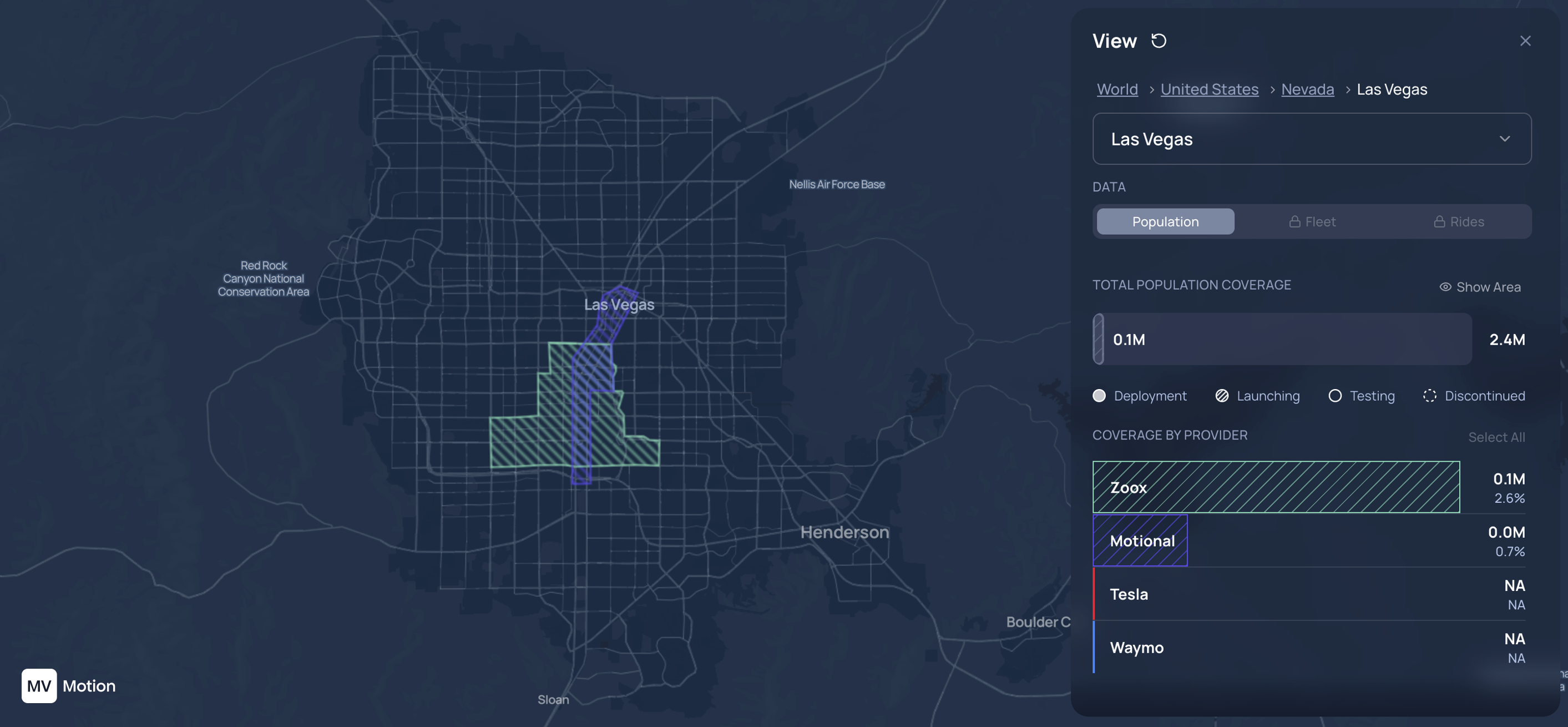1568x727 pixels.
Task: Toggle the Motional provider coverage bar
Action: coord(1140,540)
